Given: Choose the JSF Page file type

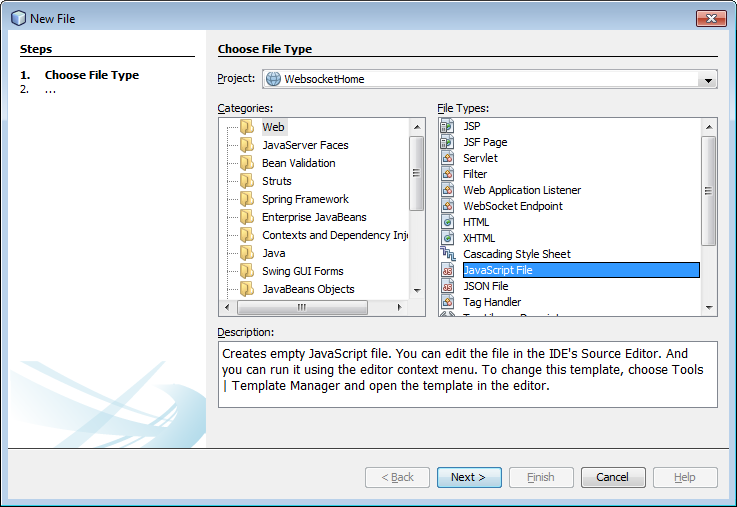Looking at the screenshot, I should (485, 142).
